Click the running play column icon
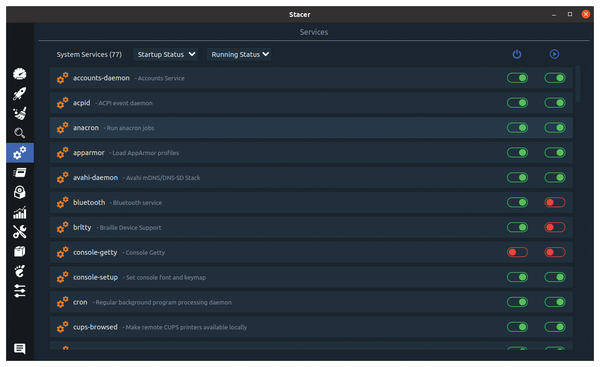This screenshot has width=600, height=367. pos(554,54)
